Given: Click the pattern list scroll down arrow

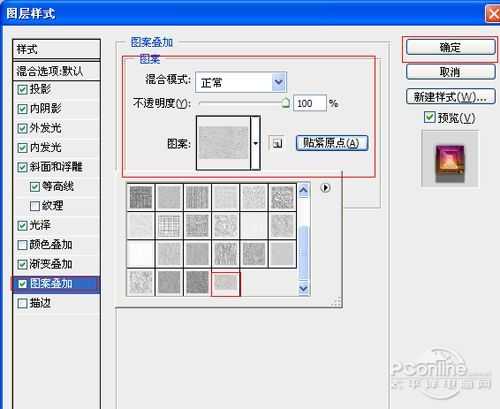Looking at the screenshot, I should 303,288.
